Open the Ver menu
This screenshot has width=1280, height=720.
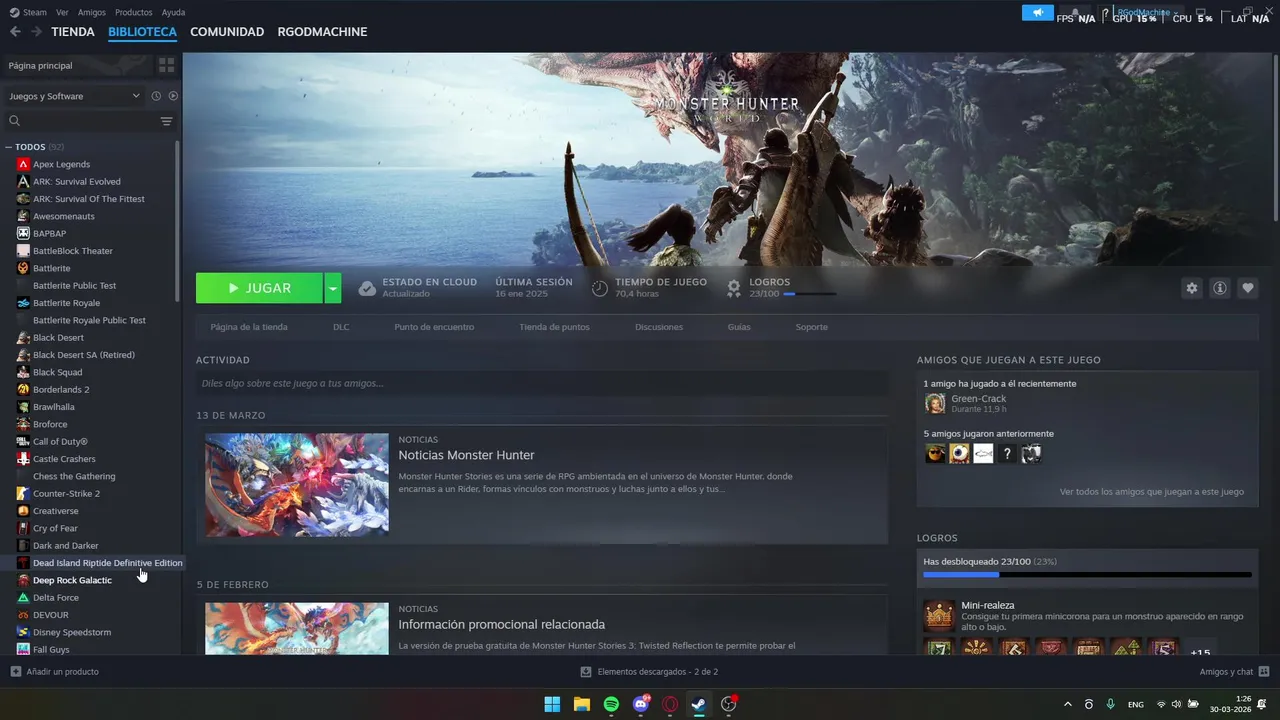62,12
